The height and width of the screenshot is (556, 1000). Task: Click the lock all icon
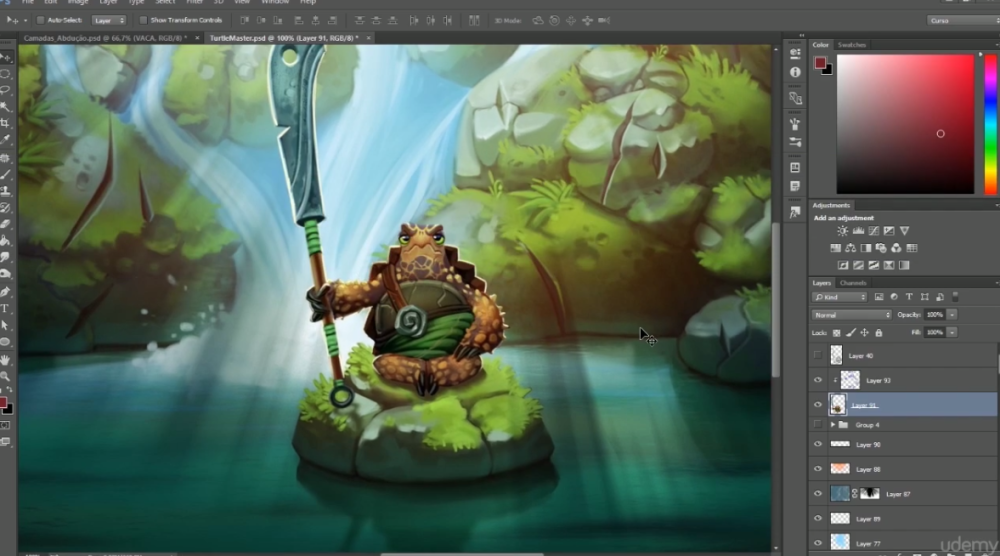[x=879, y=333]
